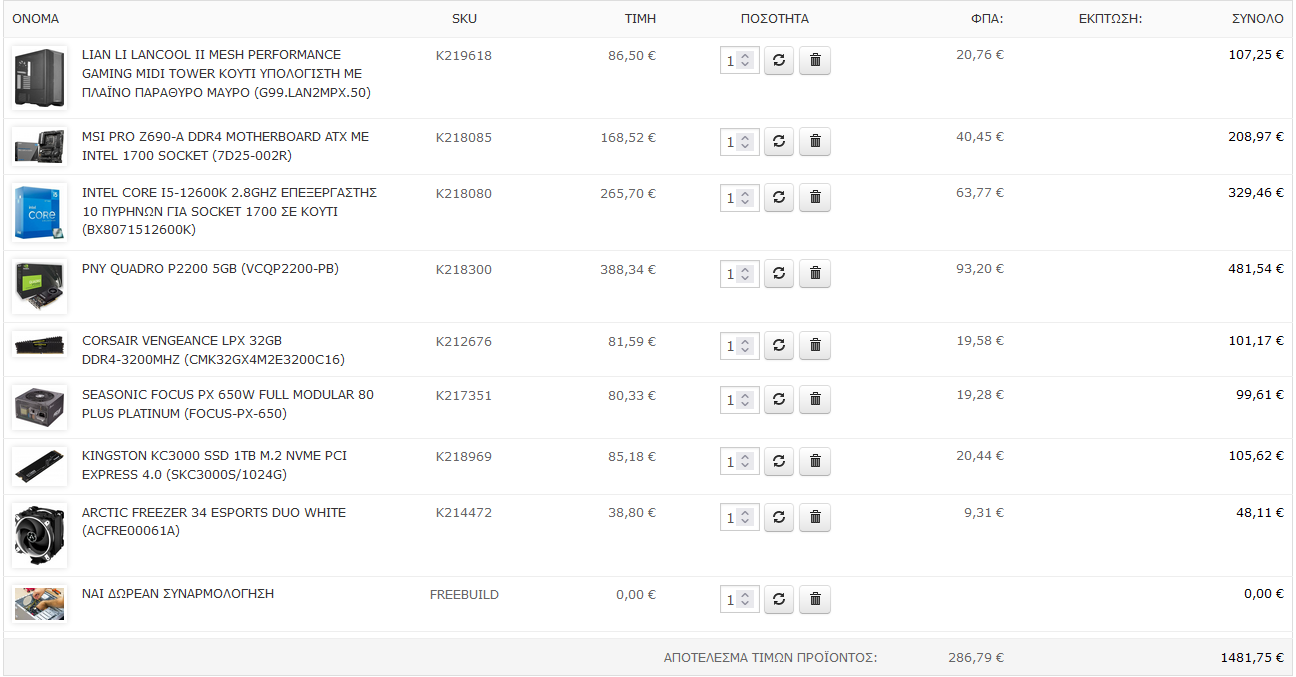
Task: Update quantity of Intel Core i5-12600K
Action: click(x=779, y=198)
